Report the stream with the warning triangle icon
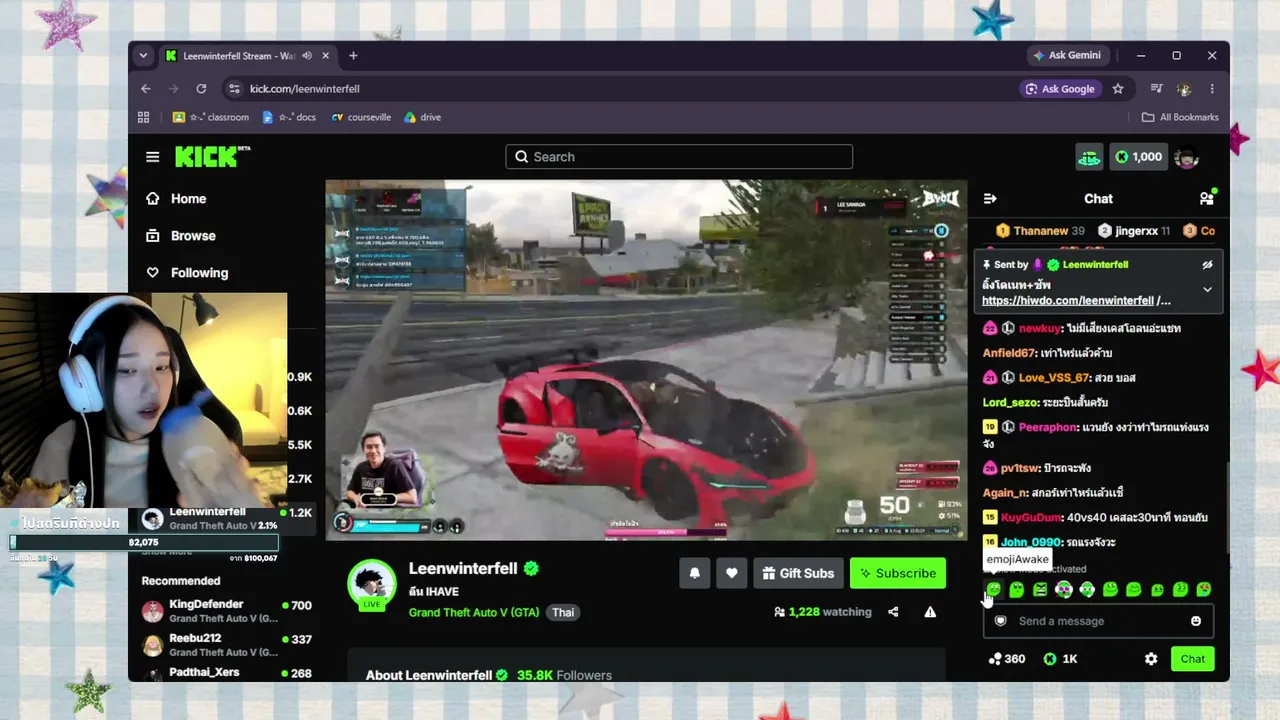The width and height of the screenshot is (1280, 720). pyautogui.click(x=930, y=612)
